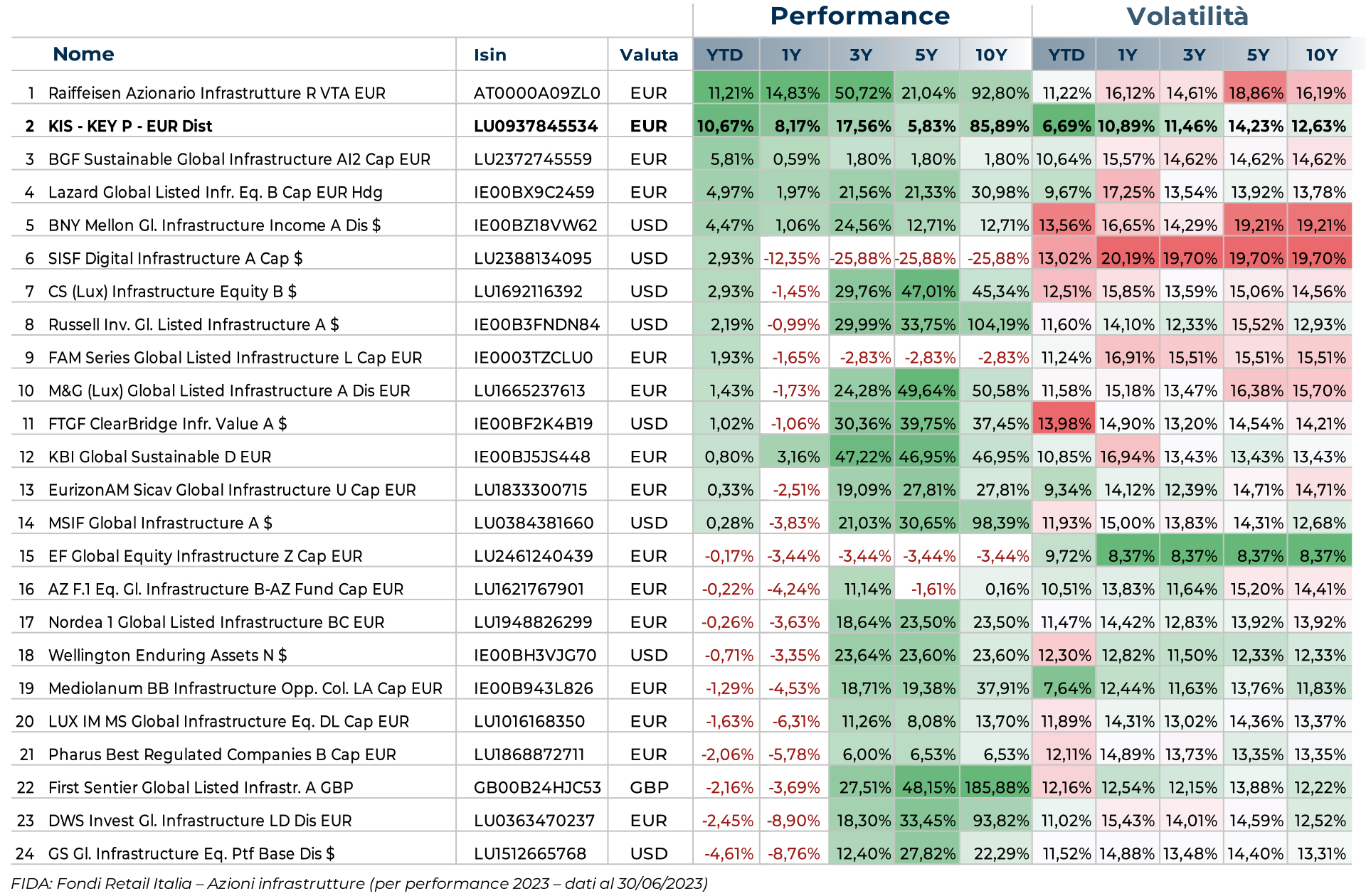Click ISIN LU2461240439
Screen dimensions: 1366x896
(x=534, y=556)
